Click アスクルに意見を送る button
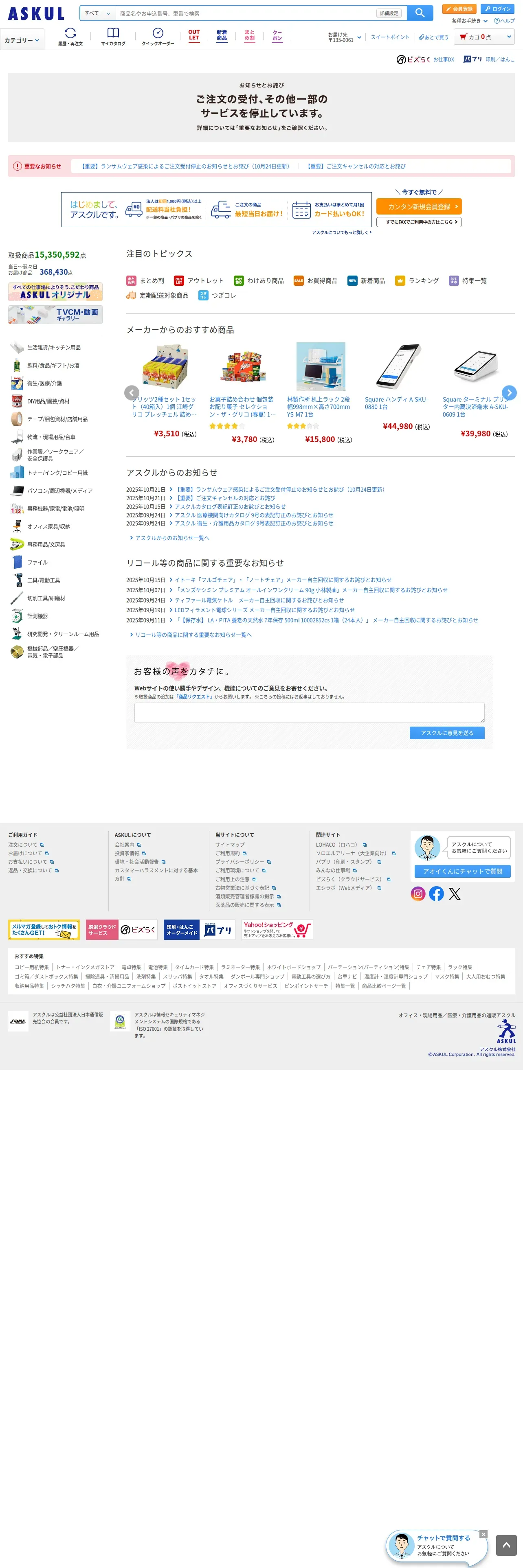Image resolution: width=523 pixels, height=1568 pixels. click(x=447, y=733)
